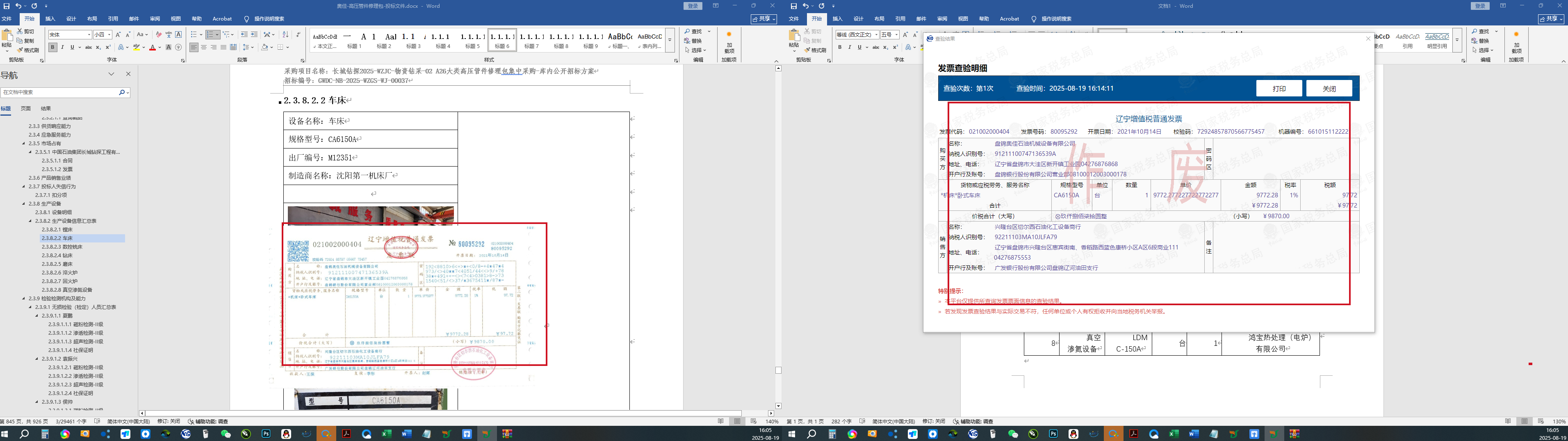Toggle subscript in 投标文件 Word window
Viewport: 1568px width, 441px height.
[x=98, y=48]
